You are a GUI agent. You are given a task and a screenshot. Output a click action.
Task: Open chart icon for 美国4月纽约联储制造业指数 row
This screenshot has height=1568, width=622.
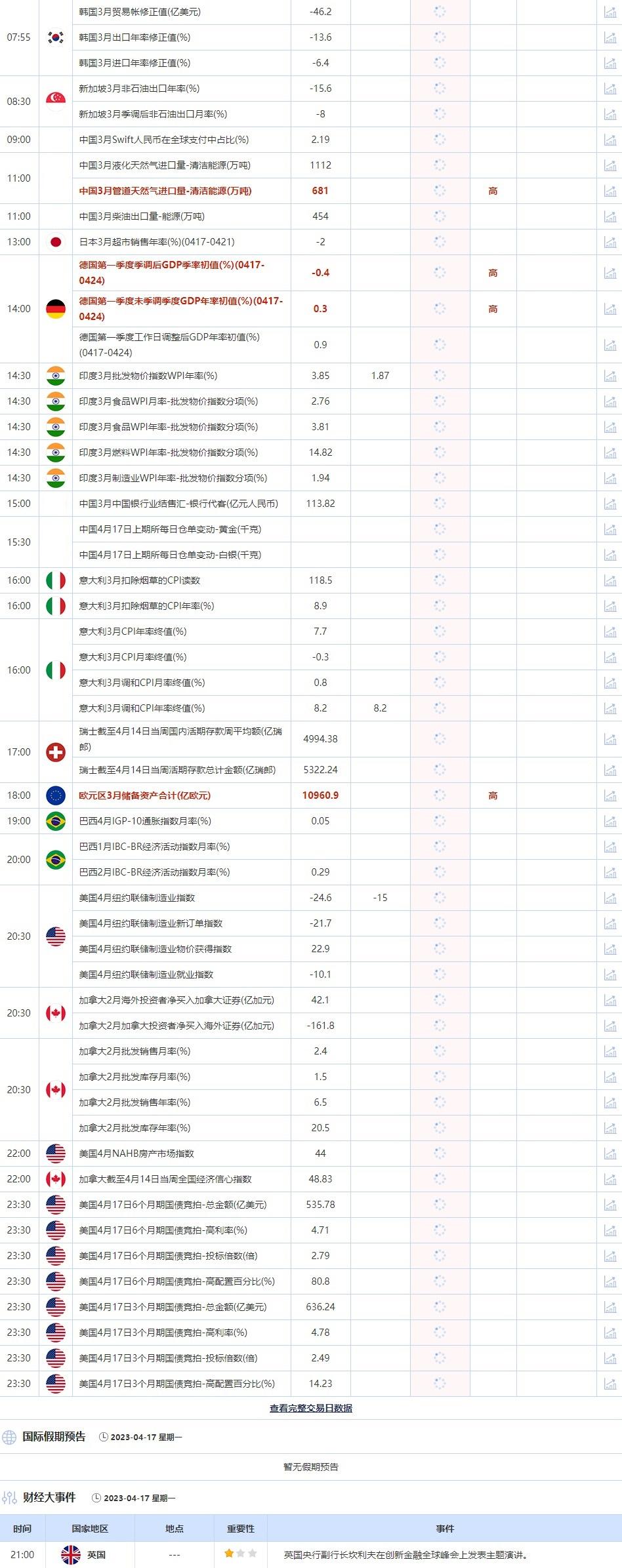tap(610, 898)
